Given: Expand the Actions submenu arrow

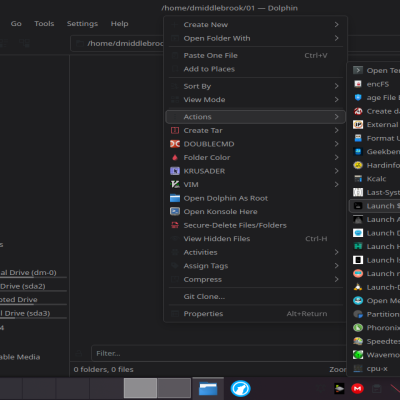Looking at the screenshot, I should [x=336, y=117].
